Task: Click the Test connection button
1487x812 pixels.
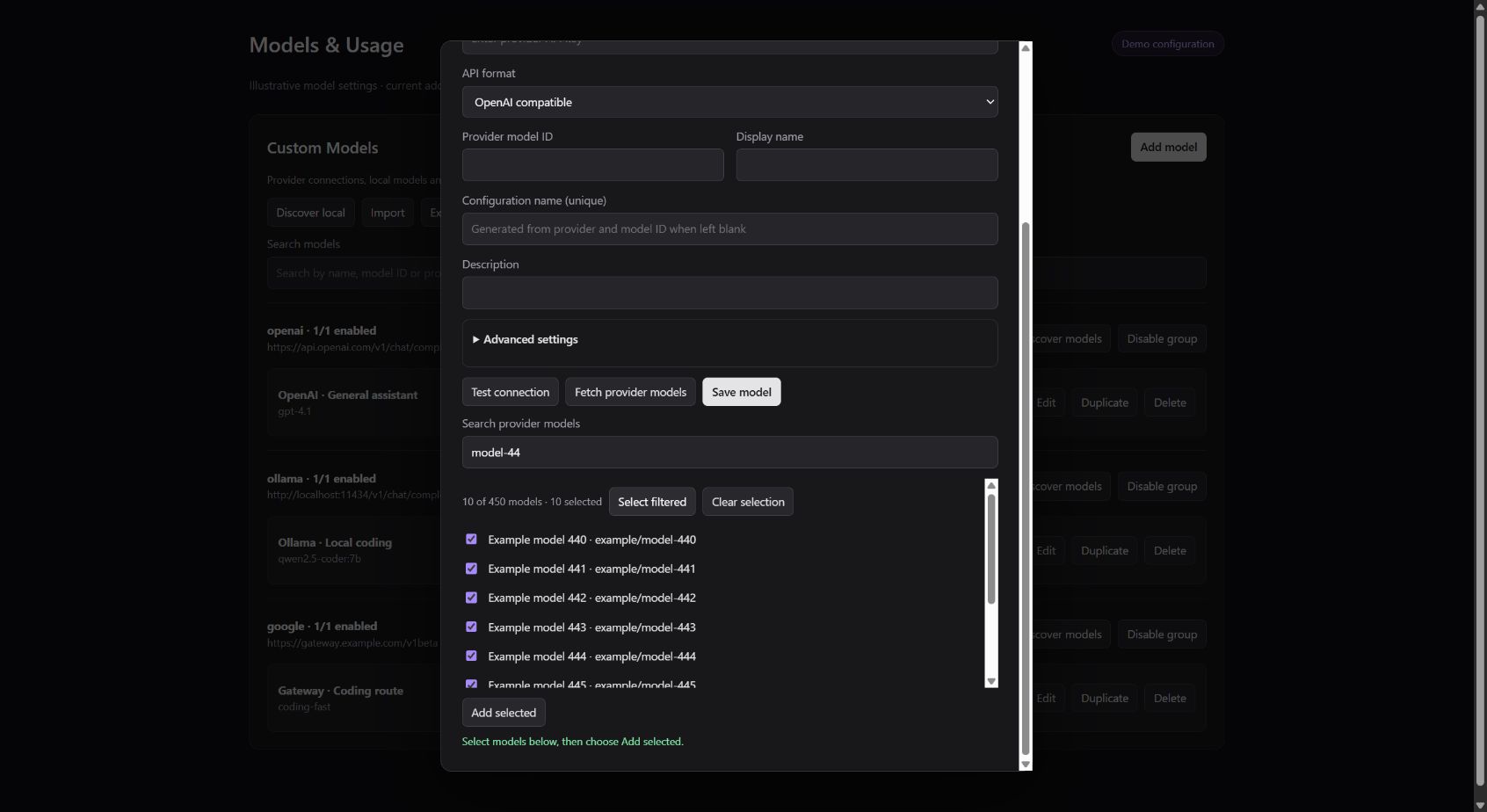Action: (510, 392)
